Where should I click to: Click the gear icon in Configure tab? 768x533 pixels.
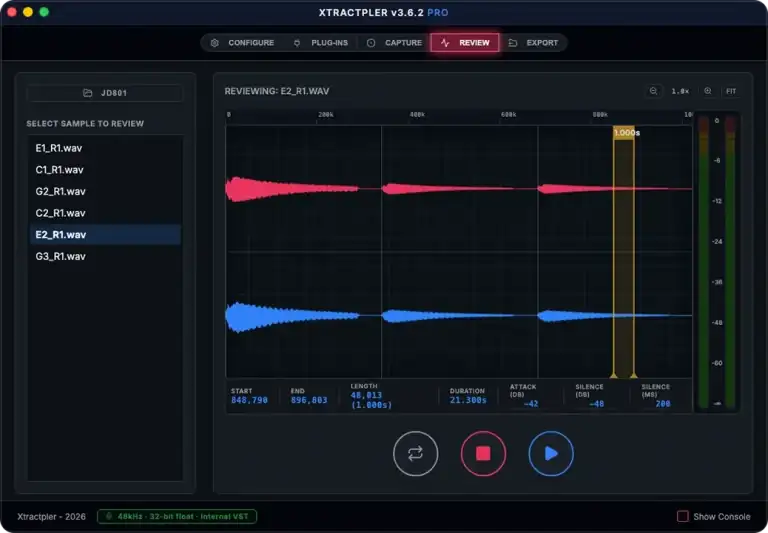215,43
